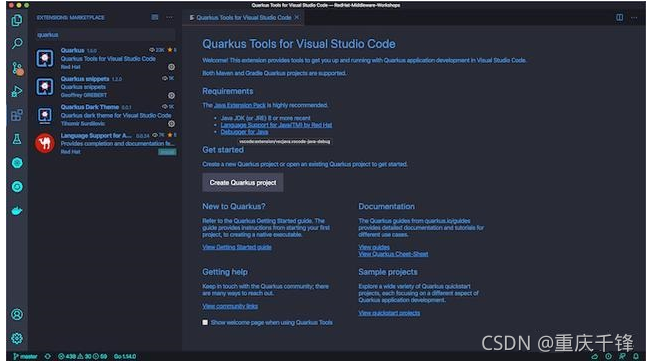Open the Accounts icon in the activity bar
This screenshot has height=362, width=650.
coord(17,315)
